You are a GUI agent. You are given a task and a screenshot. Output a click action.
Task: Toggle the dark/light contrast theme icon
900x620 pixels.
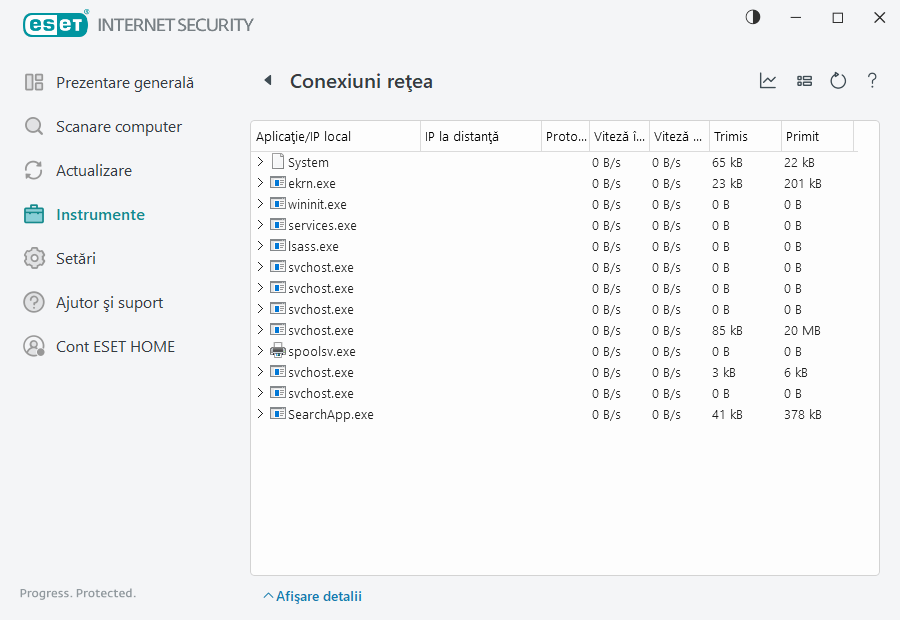[753, 18]
